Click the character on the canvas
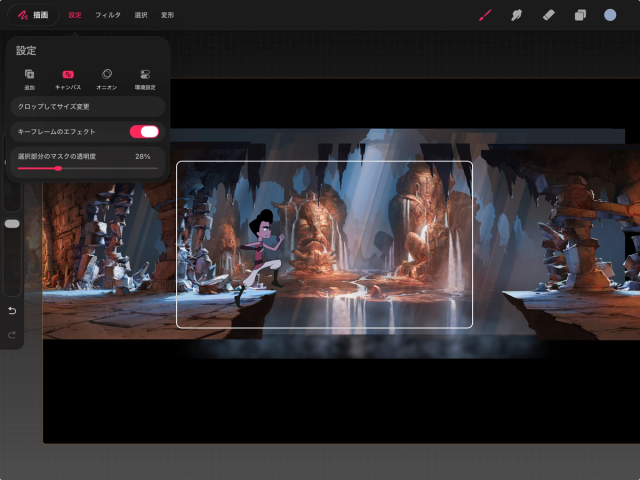The width and height of the screenshot is (640, 480). coord(258,255)
